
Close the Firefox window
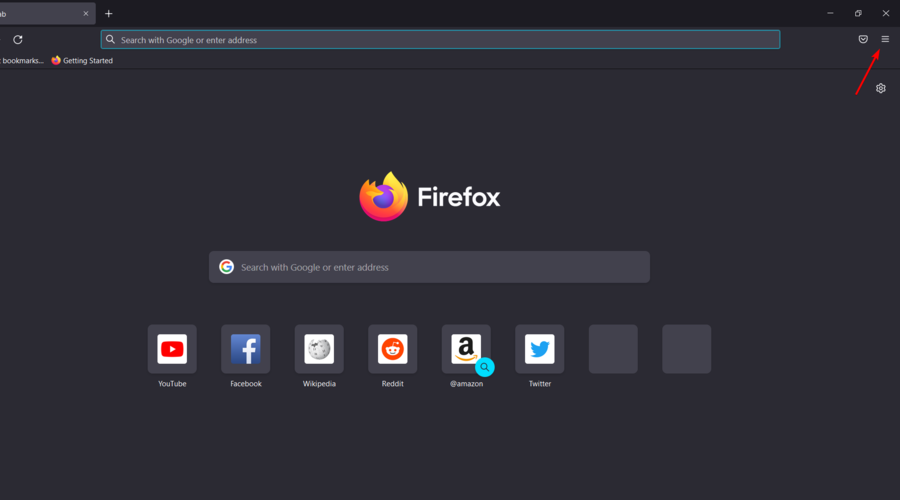coord(886,13)
